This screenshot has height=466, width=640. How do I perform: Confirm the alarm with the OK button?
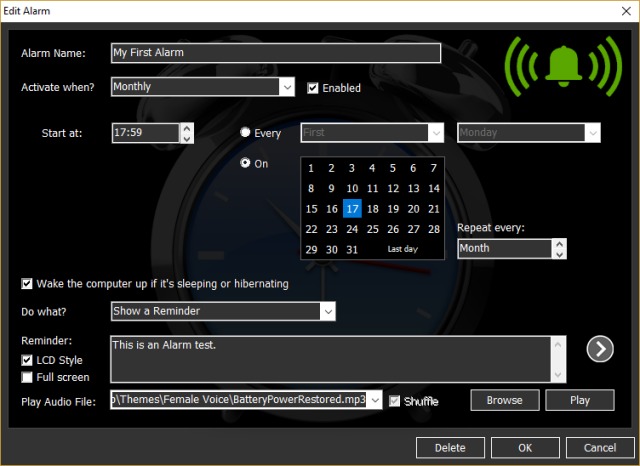pos(525,447)
